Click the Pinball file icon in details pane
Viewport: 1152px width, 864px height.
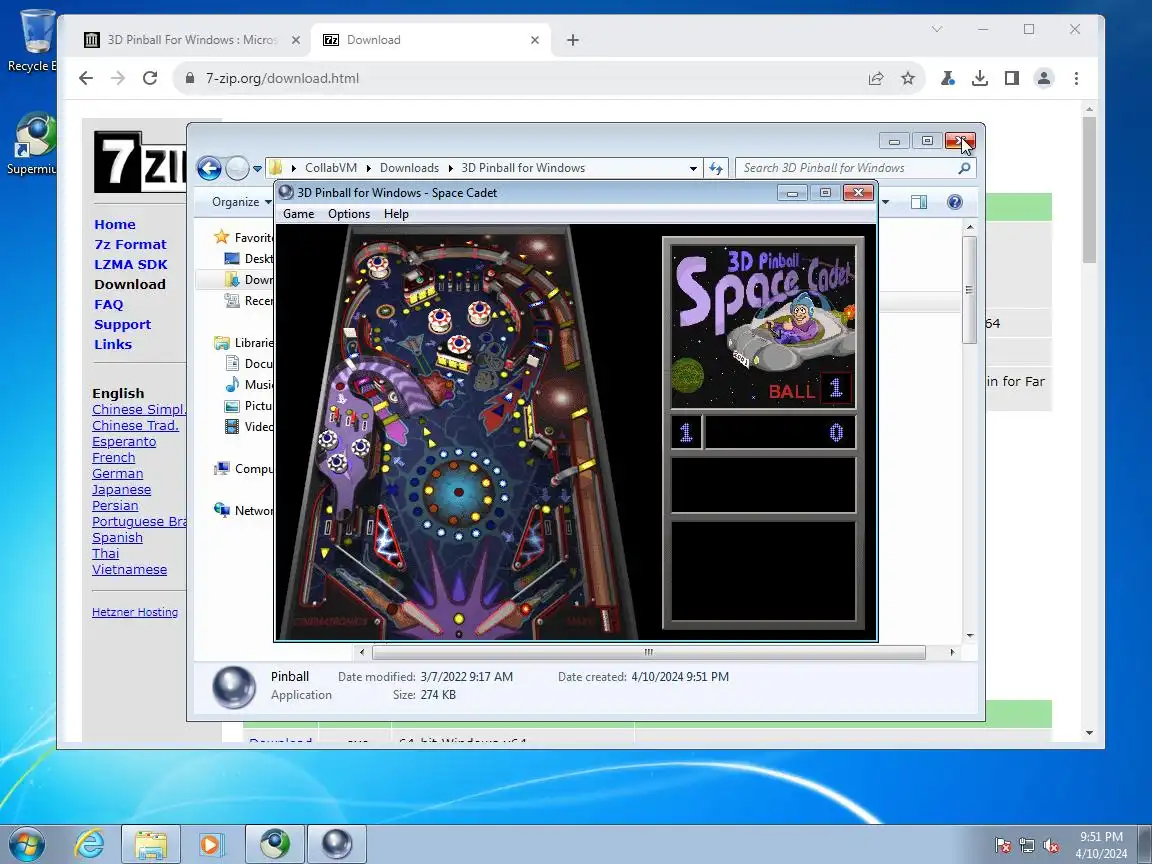234,686
